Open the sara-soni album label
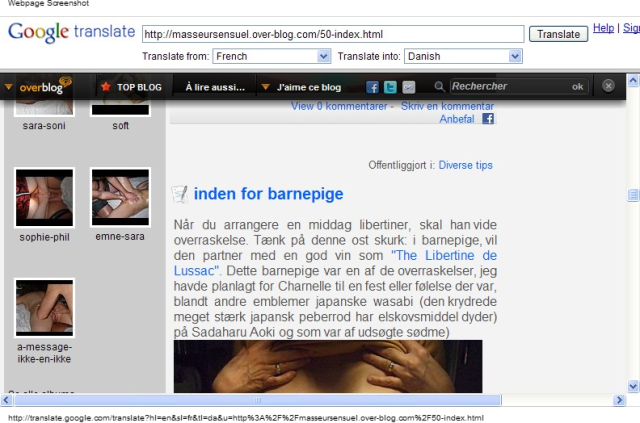The height and width of the screenshot is (423, 640). (x=44, y=126)
